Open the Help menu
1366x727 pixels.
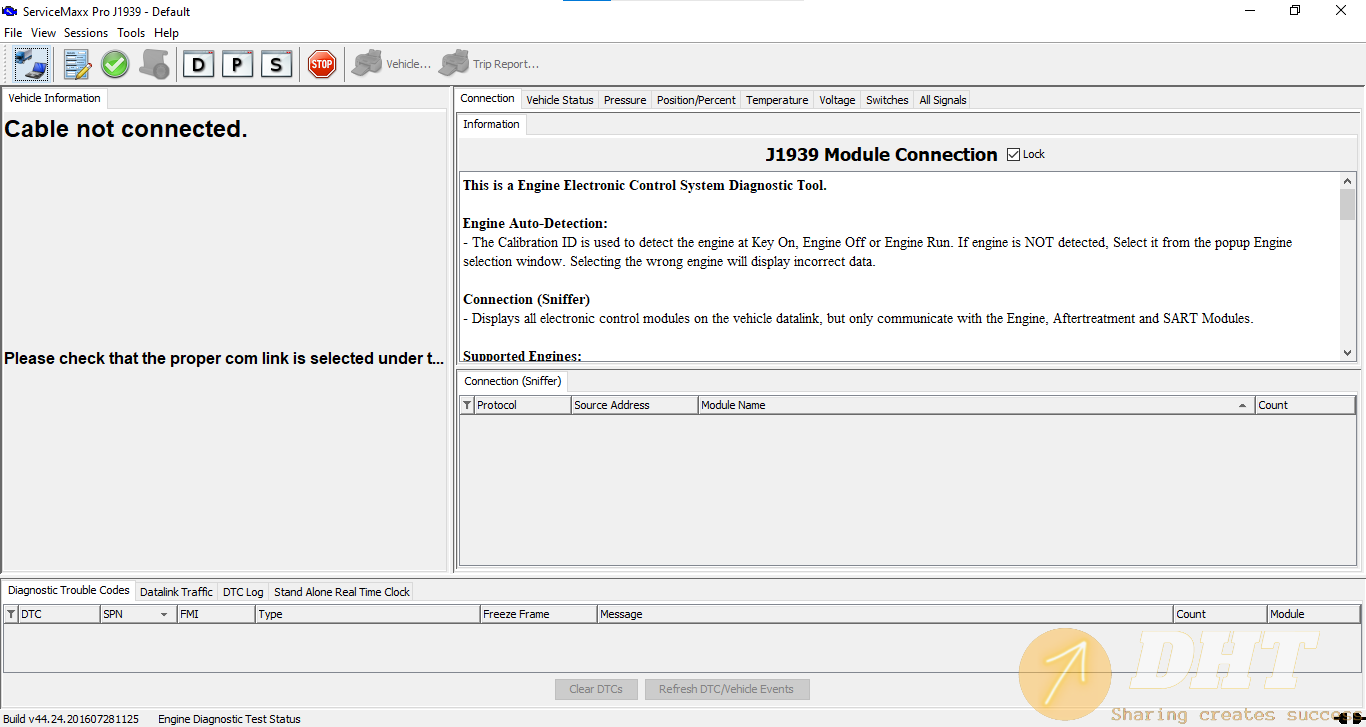pyautogui.click(x=166, y=33)
